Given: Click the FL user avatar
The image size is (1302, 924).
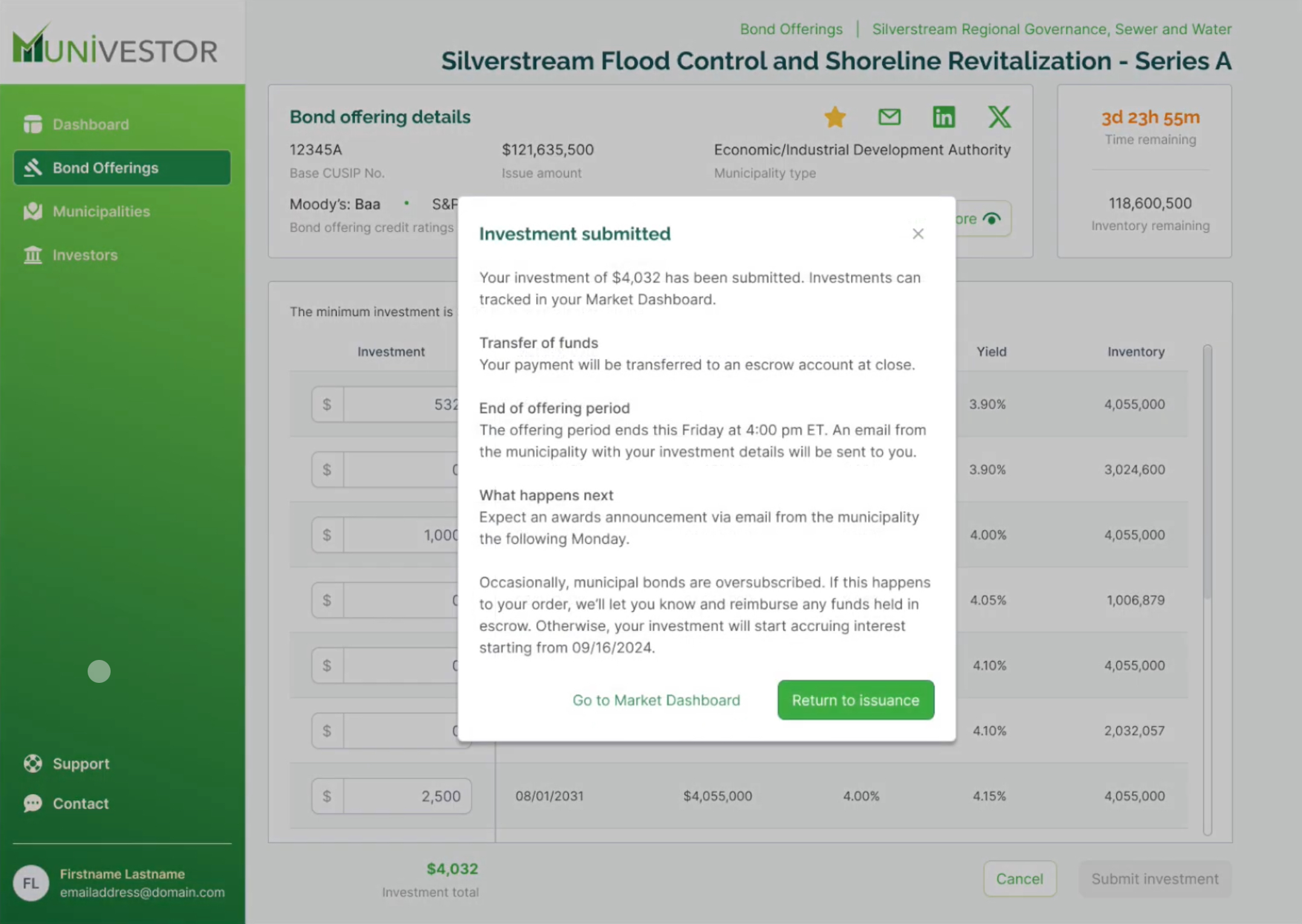Looking at the screenshot, I should pyautogui.click(x=31, y=883).
